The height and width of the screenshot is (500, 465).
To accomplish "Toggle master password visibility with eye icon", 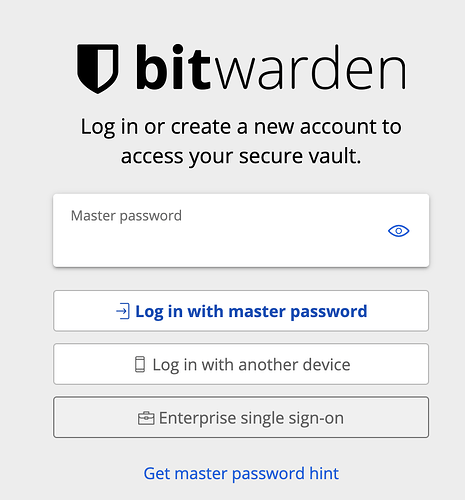I will tap(398, 231).
